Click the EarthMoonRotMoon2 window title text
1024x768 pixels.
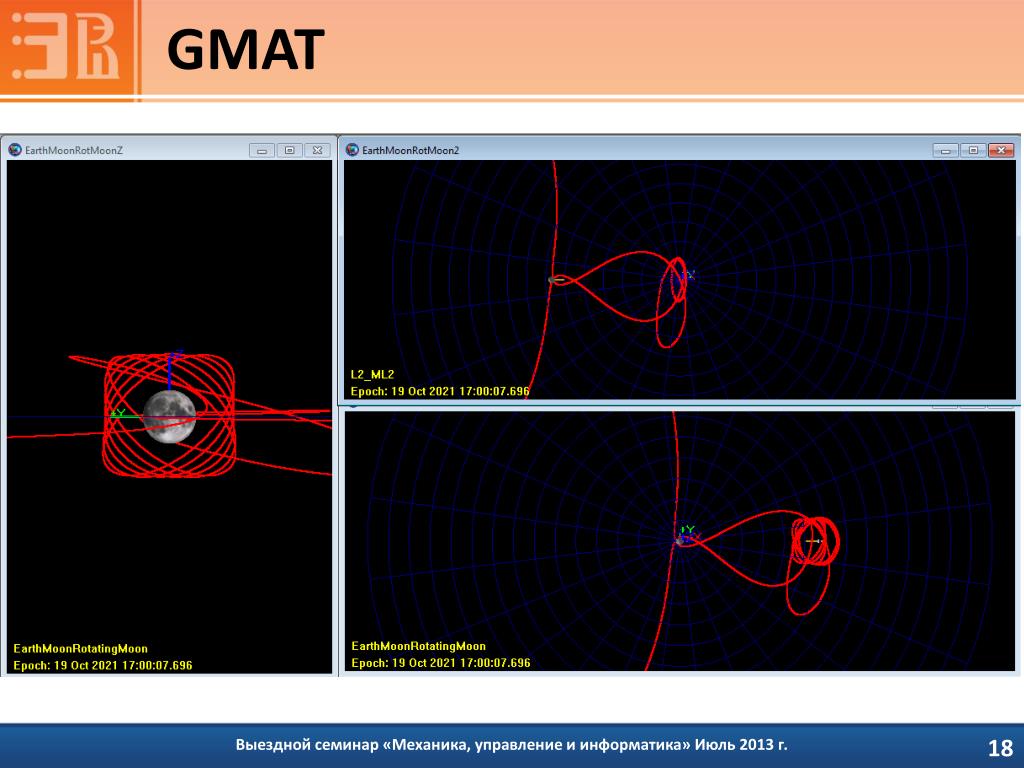(x=411, y=150)
